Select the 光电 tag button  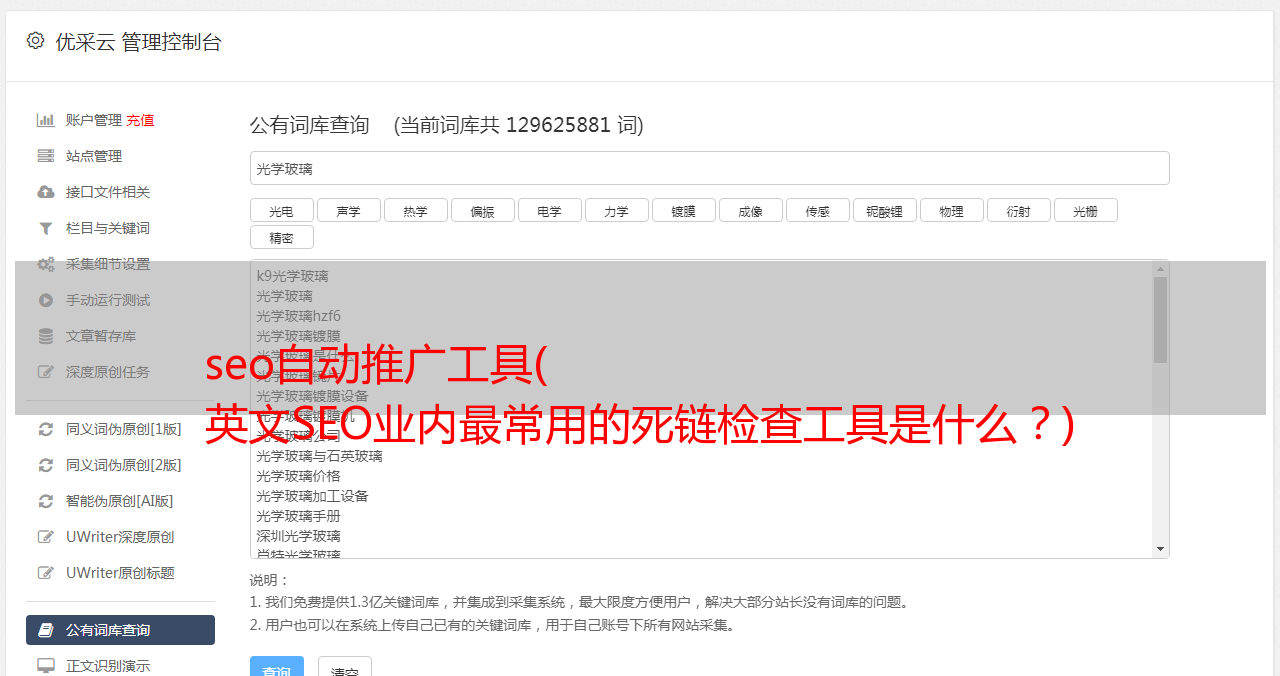tap(281, 210)
